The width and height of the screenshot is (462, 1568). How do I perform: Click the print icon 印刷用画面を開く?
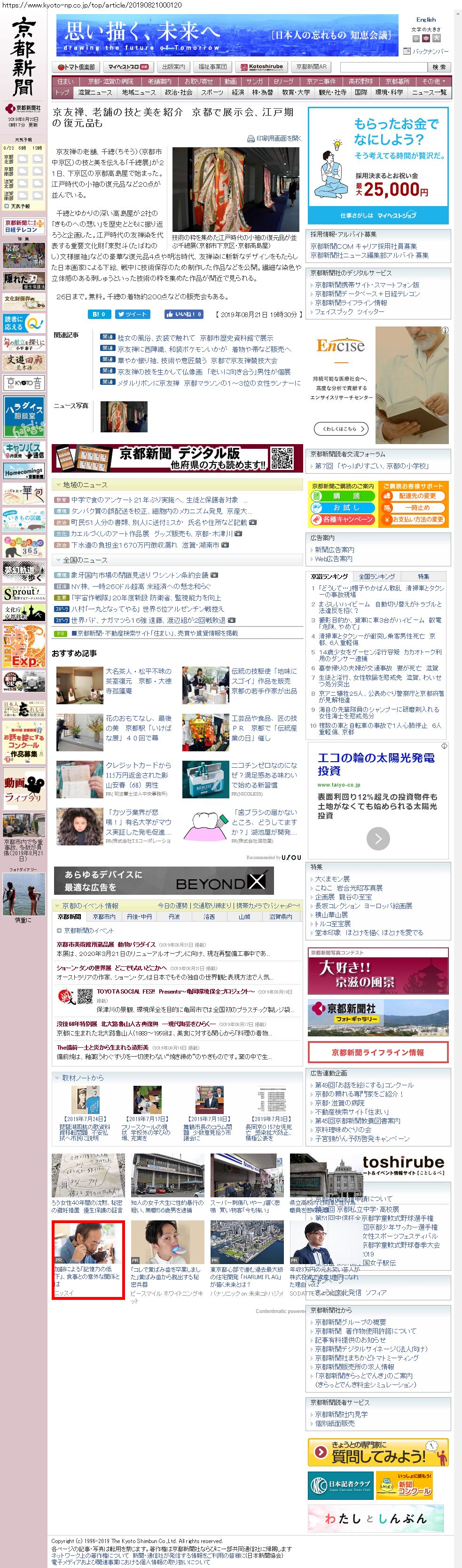274,139
